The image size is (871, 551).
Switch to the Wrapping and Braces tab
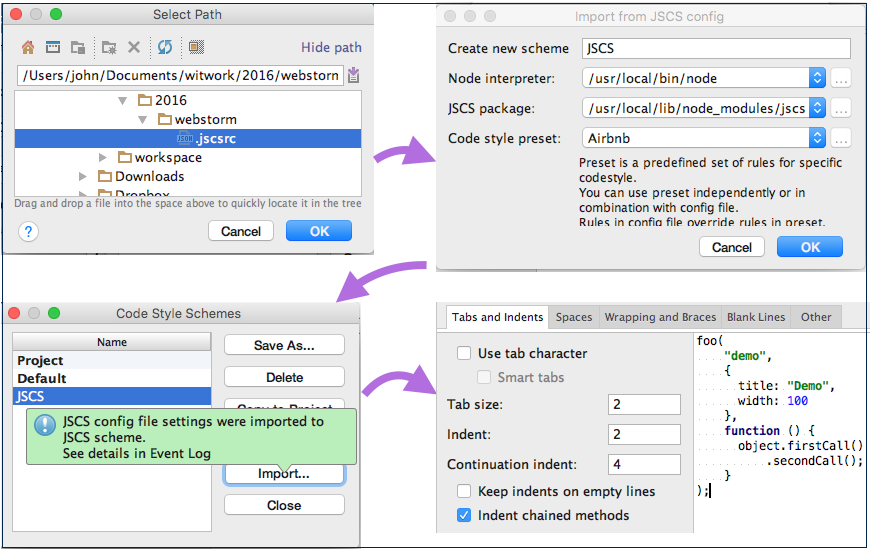pos(660,317)
